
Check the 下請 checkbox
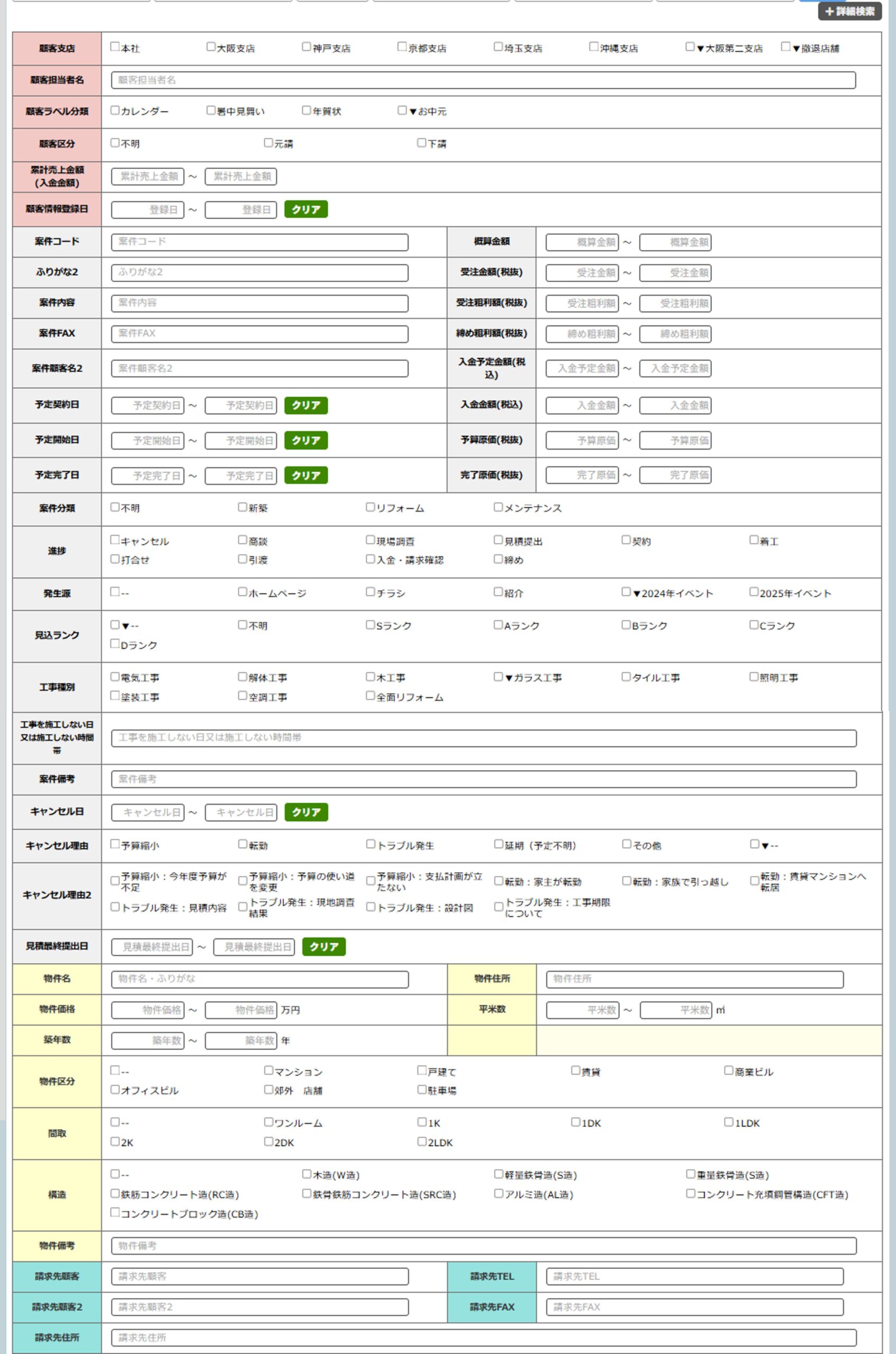tap(422, 143)
